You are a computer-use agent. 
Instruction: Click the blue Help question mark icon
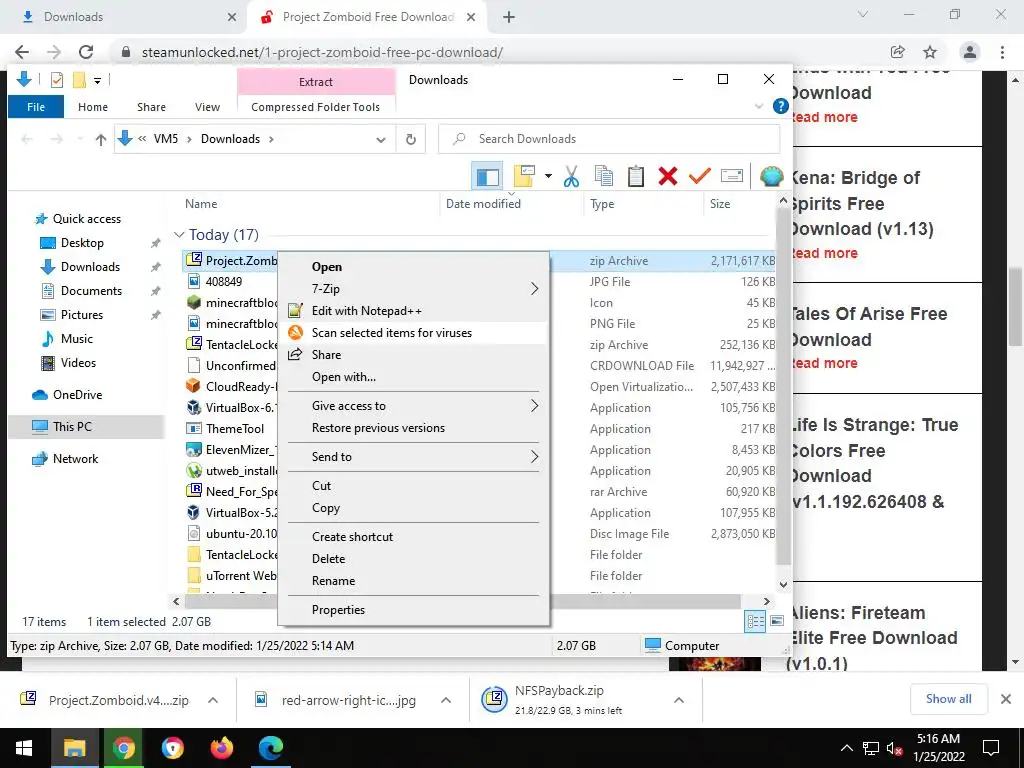point(780,106)
